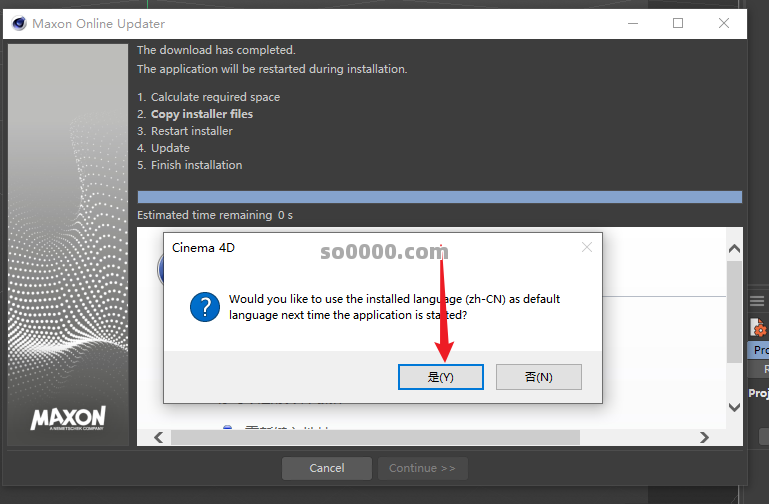769x504 pixels.
Task: Click the download progress bar
Action: click(x=439, y=197)
